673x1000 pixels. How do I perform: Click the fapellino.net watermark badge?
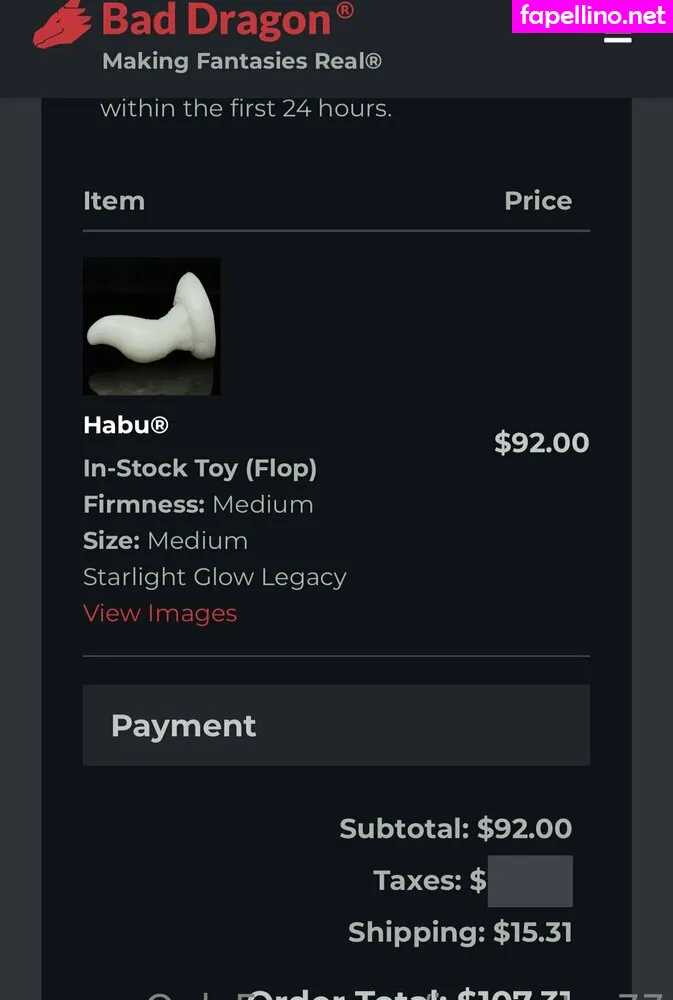593,16
